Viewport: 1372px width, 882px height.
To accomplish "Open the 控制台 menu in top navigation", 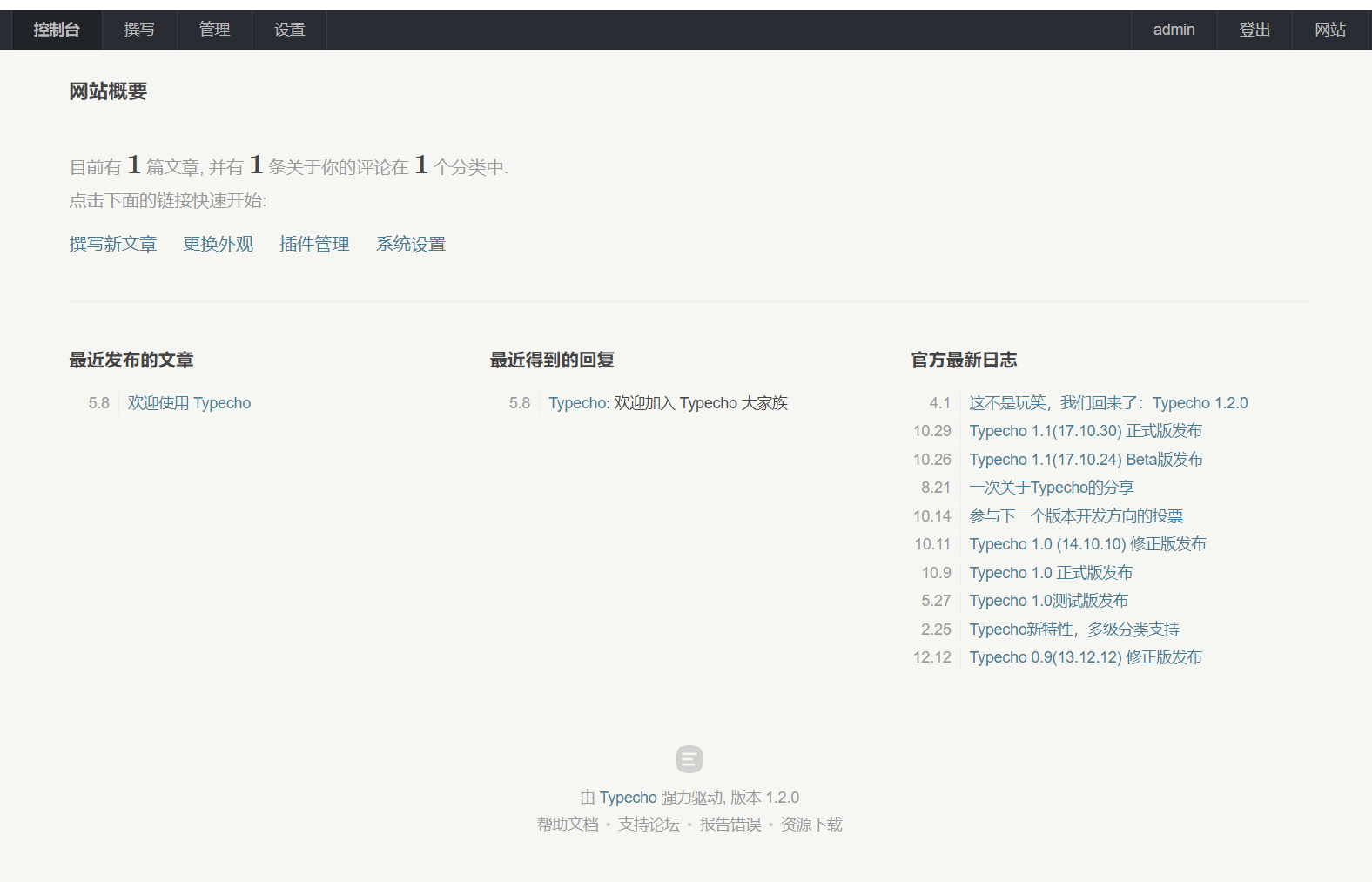I will coord(57,30).
